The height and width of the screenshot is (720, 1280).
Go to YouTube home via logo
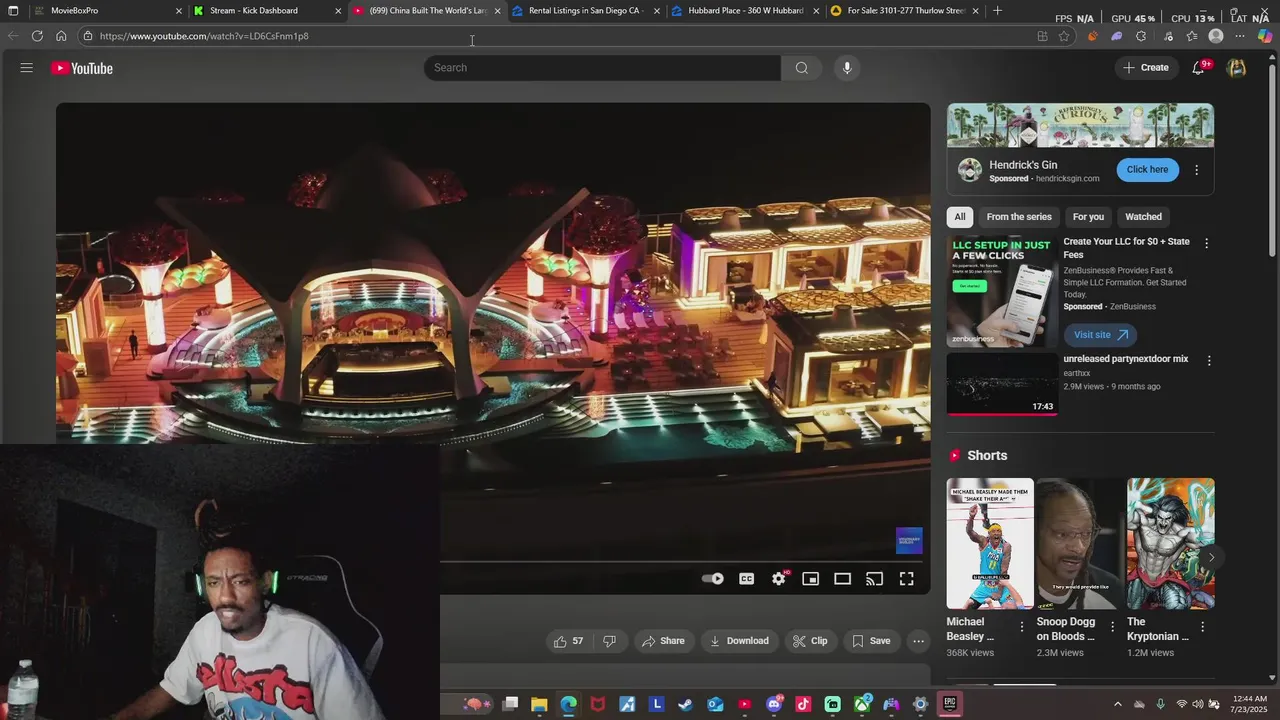coord(82,68)
